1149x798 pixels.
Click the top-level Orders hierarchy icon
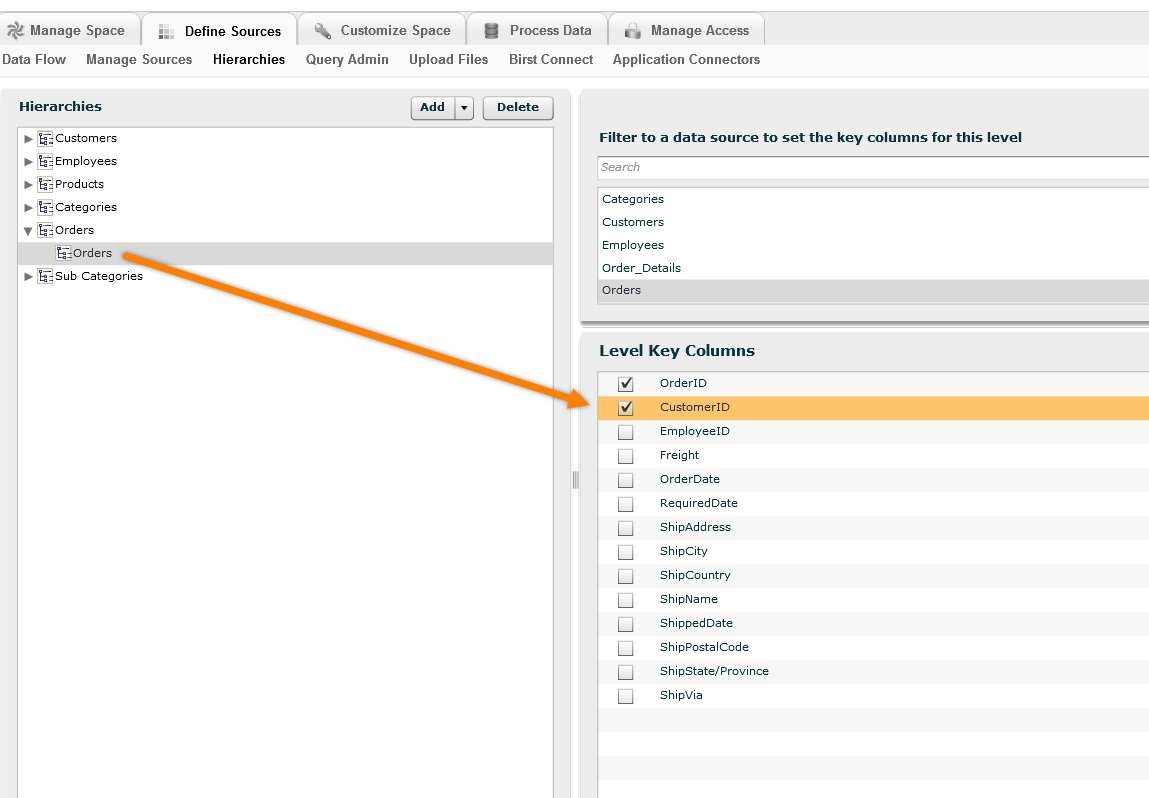tap(45, 230)
